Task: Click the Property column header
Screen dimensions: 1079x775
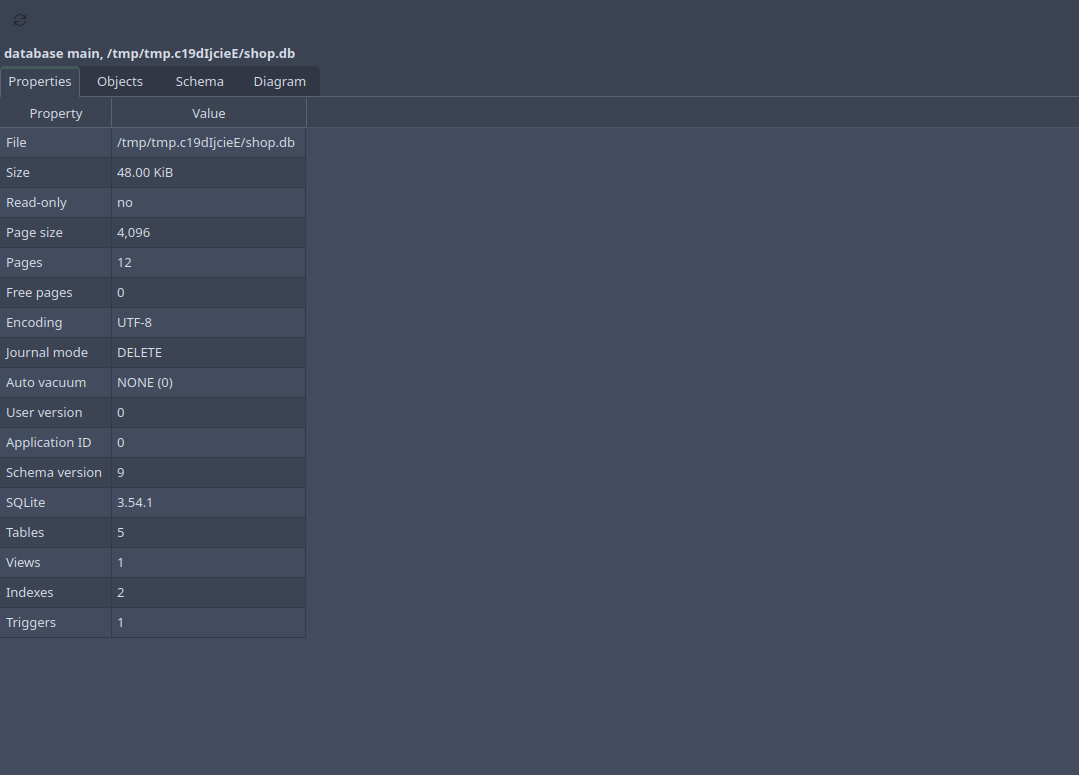Action: click(56, 113)
